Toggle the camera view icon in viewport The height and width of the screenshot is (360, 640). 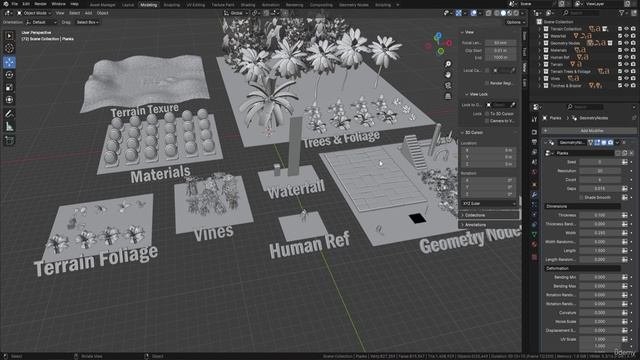448,85
